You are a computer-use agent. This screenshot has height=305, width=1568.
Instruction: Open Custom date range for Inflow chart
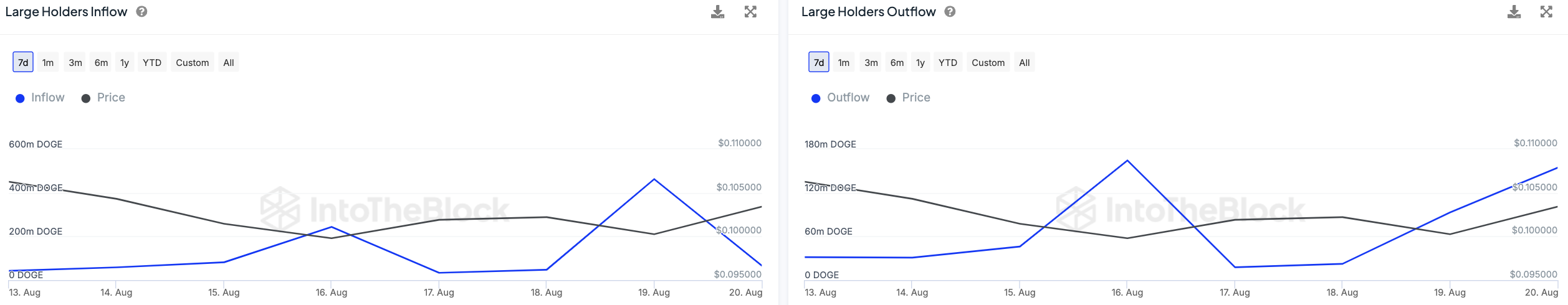point(192,62)
